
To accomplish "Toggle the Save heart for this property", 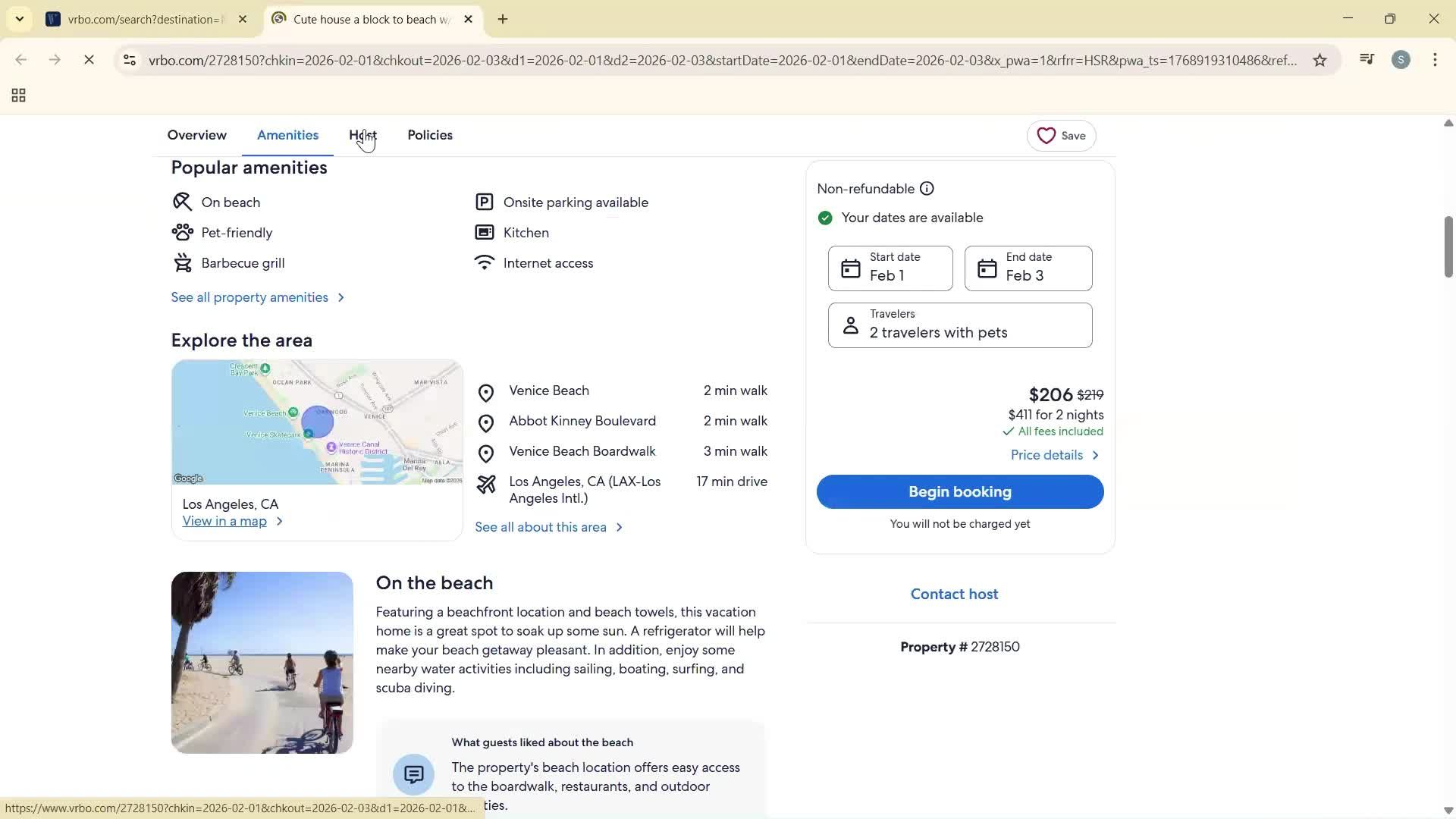I will [1046, 136].
